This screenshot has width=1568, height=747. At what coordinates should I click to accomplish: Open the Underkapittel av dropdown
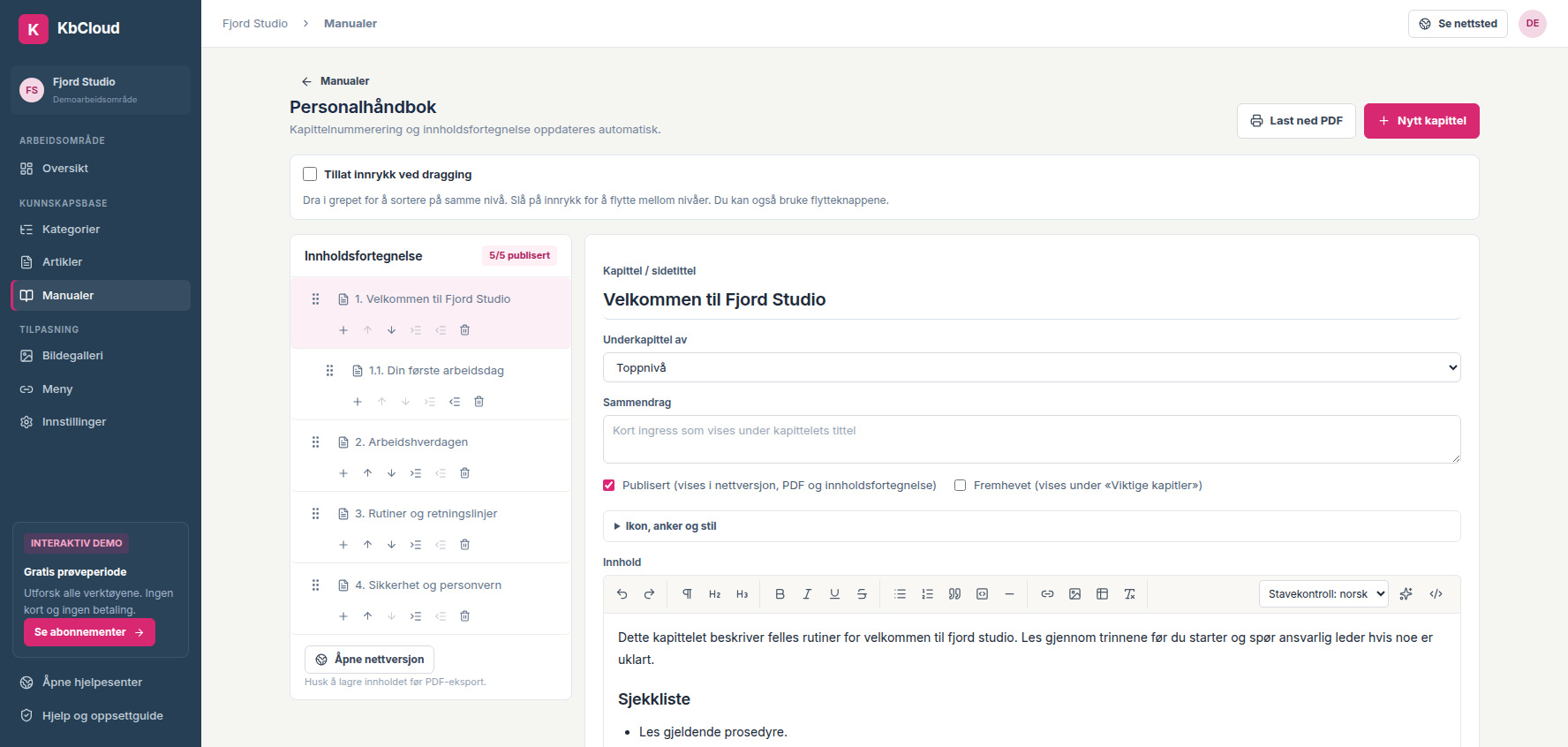click(1031, 367)
